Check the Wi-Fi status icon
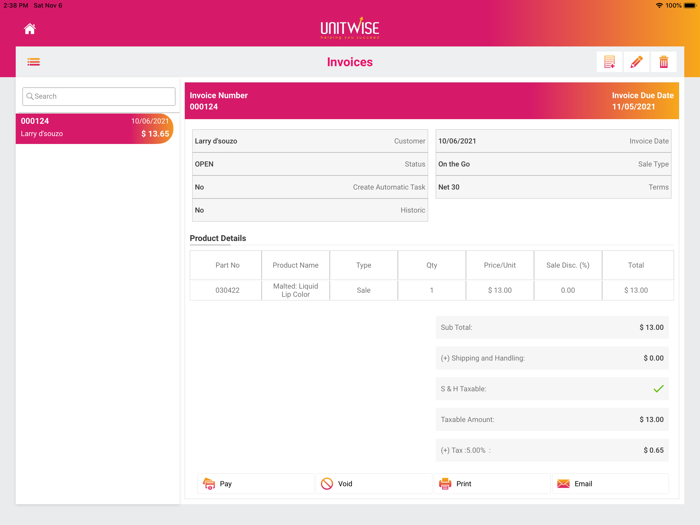The image size is (700, 525). [x=659, y=5]
